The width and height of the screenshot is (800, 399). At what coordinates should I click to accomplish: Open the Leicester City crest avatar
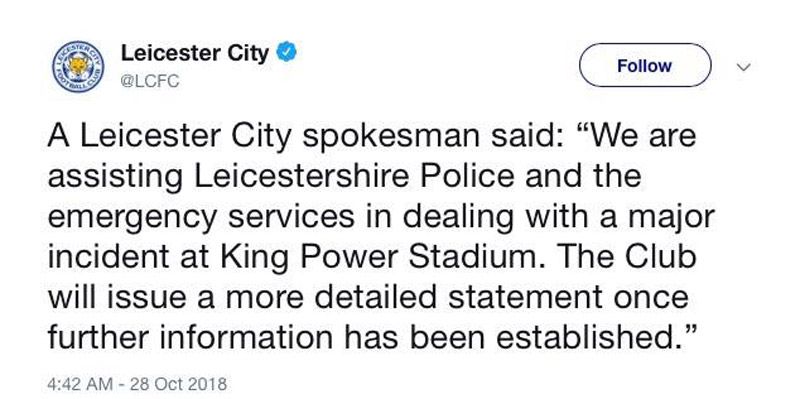pyautogui.click(x=78, y=66)
